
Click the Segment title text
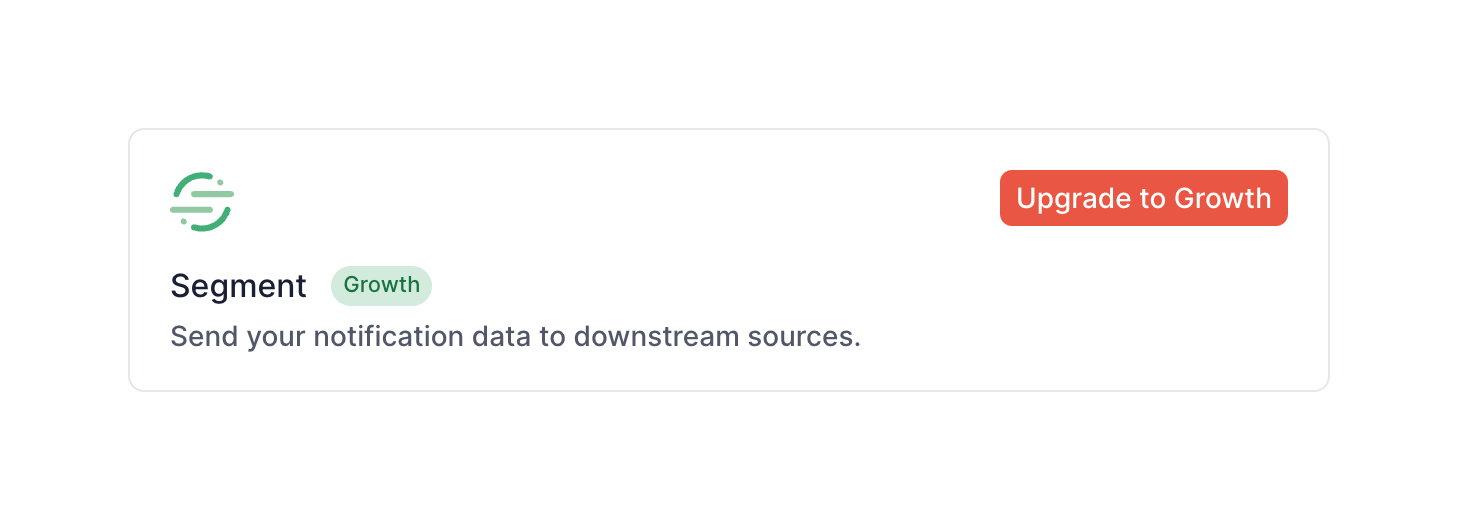tap(238, 286)
